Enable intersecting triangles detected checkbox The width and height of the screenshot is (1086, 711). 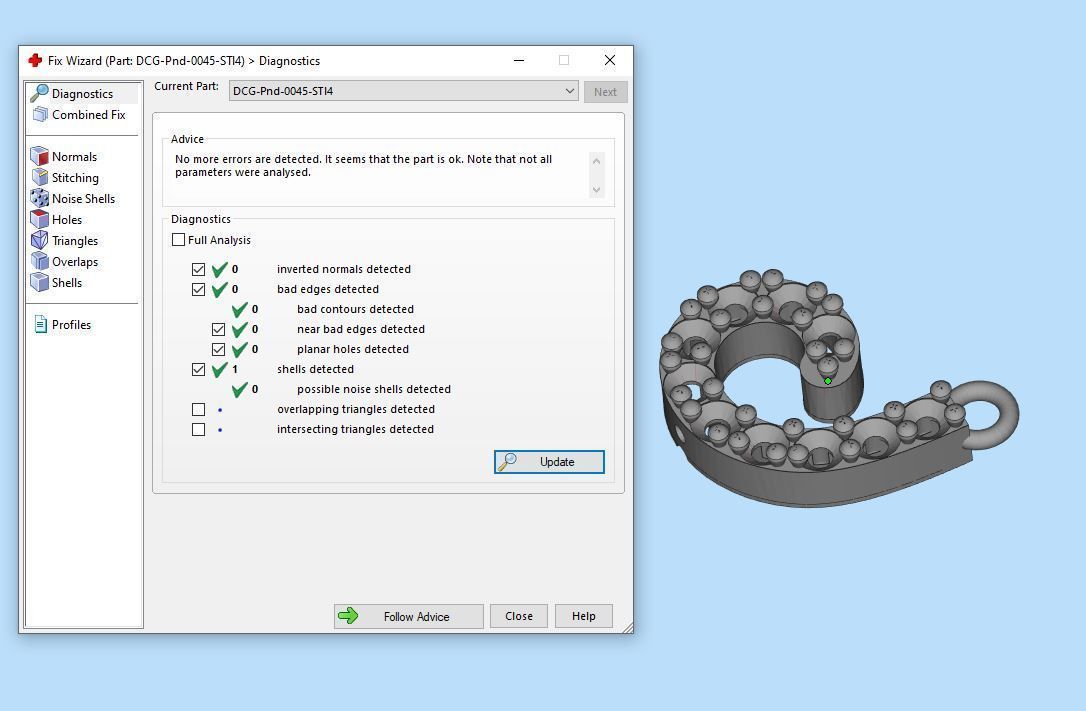pos(199,430)
